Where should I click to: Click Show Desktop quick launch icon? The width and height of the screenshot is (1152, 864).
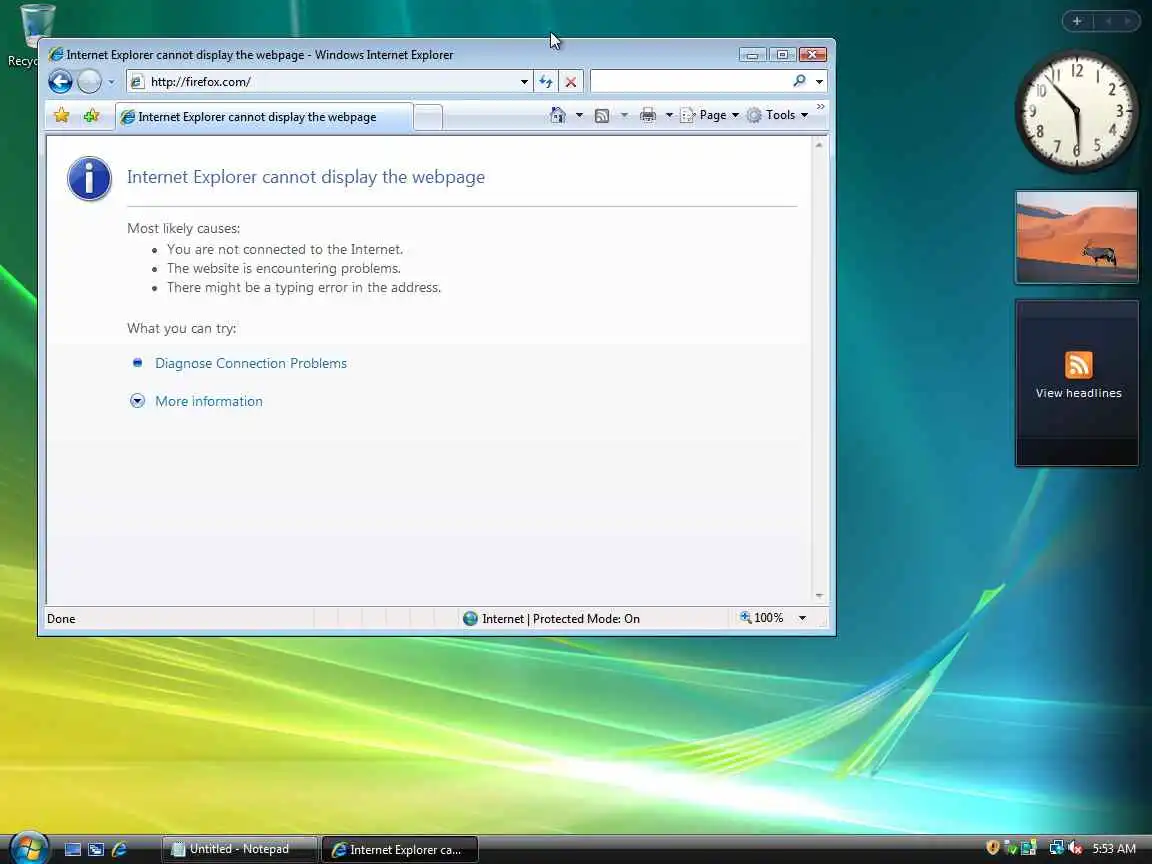73,849
